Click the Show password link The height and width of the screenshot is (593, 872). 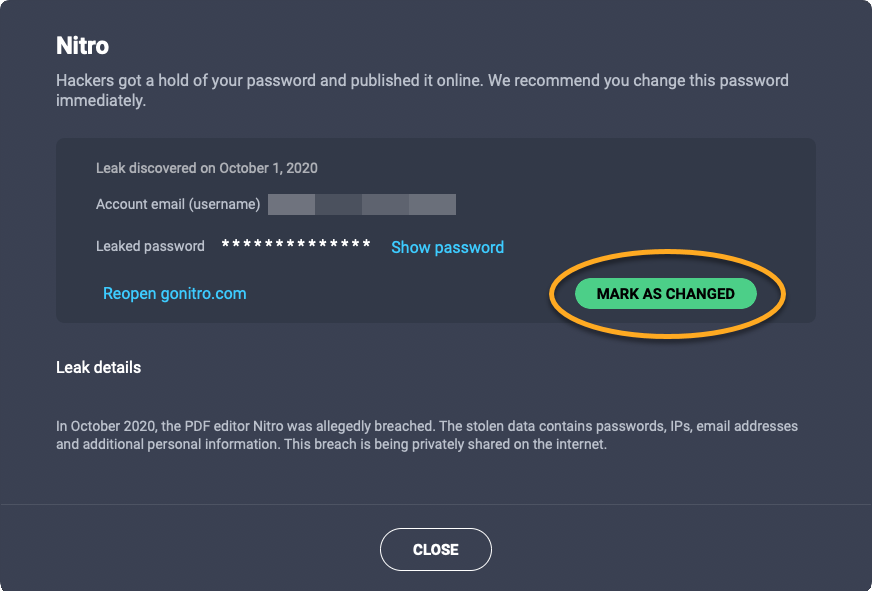pos(447,247)
